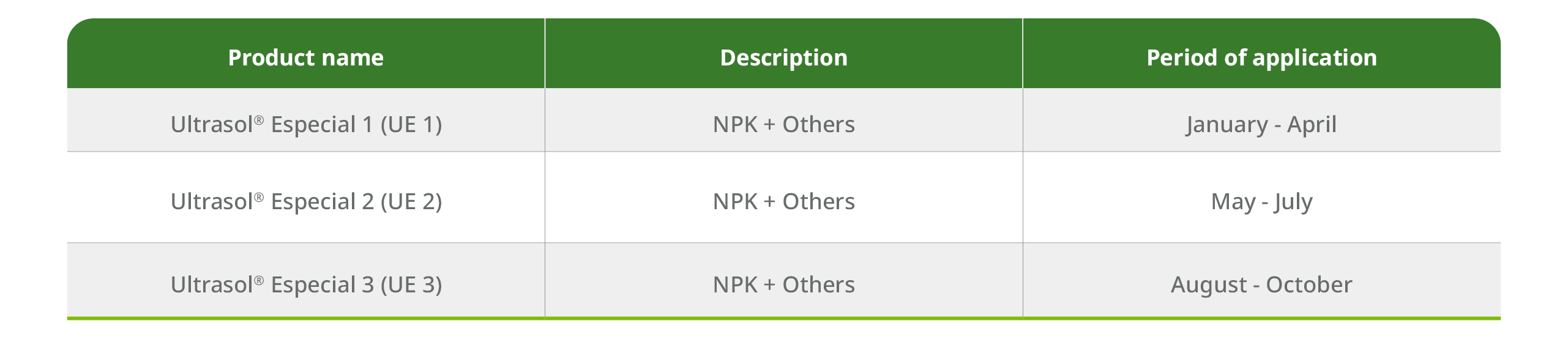Click the word April in first row
The image size is (1568, 356).
click(1312, 125)
